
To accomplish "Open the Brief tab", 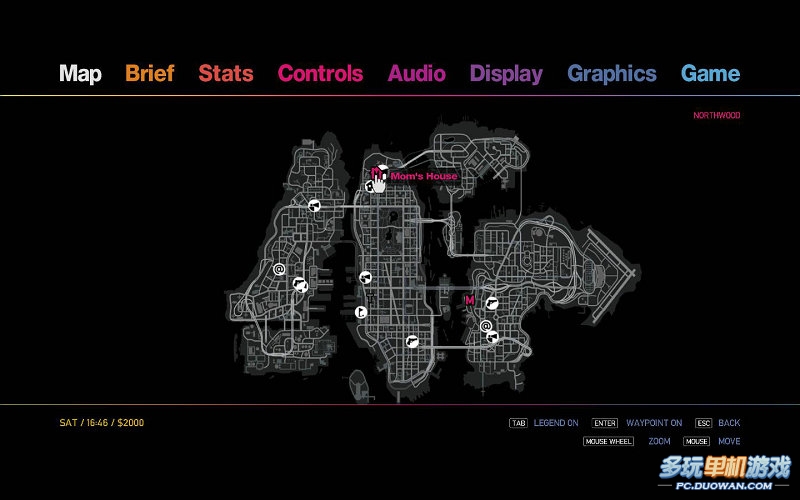I will (x=149, y=73).
